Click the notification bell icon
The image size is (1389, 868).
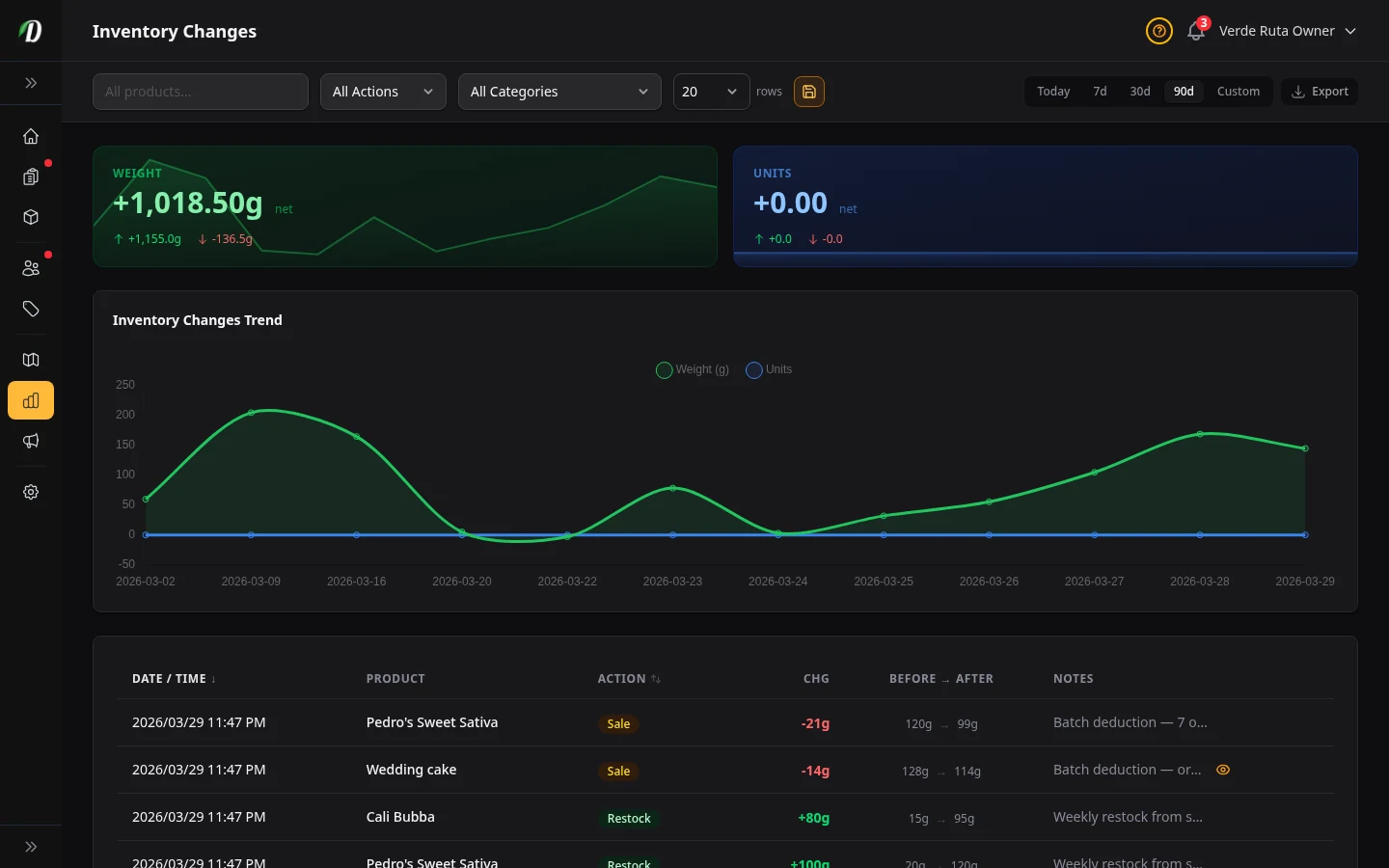point(1195,31)
